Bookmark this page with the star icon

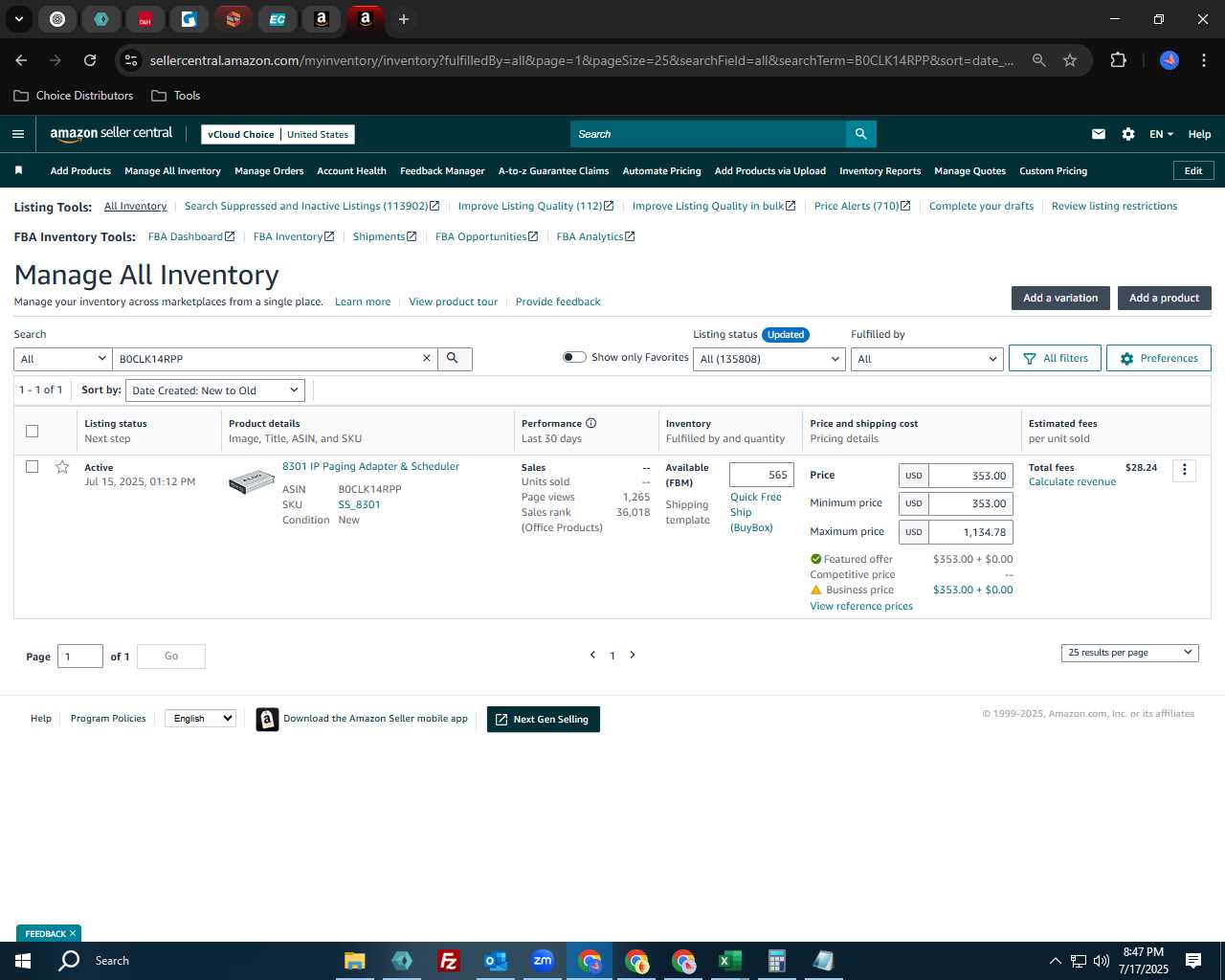pos(1070,60)
